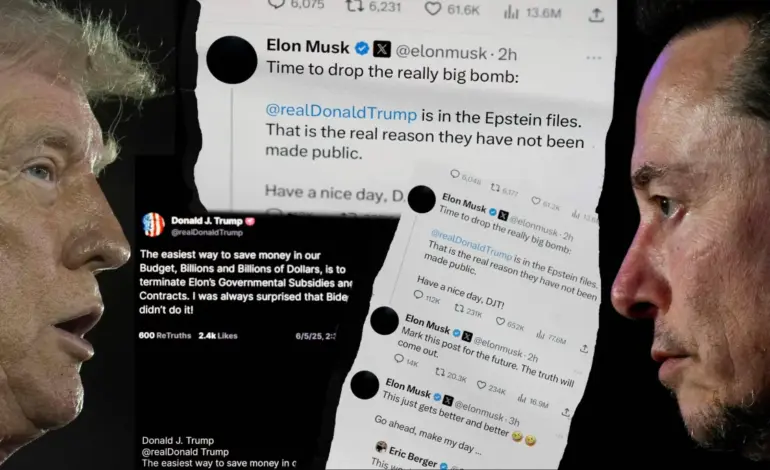Click the X affiliation badge next to name
This screenshot has height=470, width=770.
382,49
